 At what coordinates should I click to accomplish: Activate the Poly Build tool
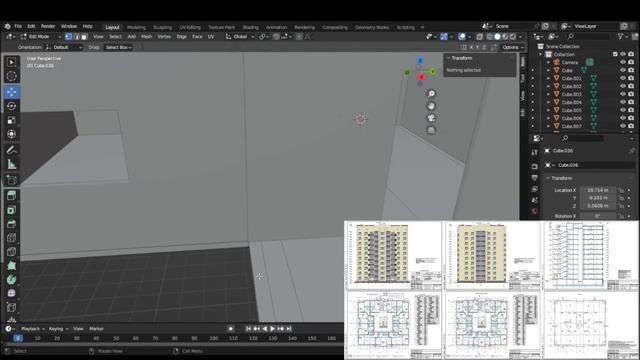click(11, 266)
